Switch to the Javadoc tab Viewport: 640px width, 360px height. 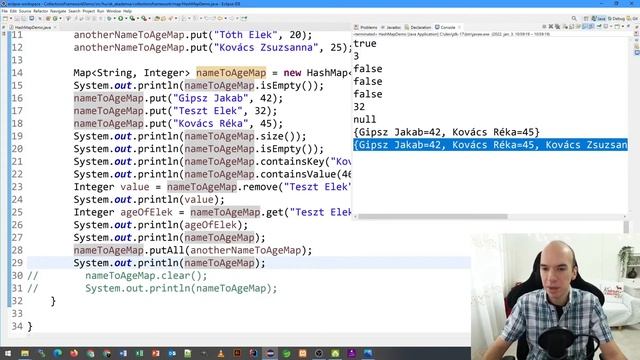coord(391,27)
